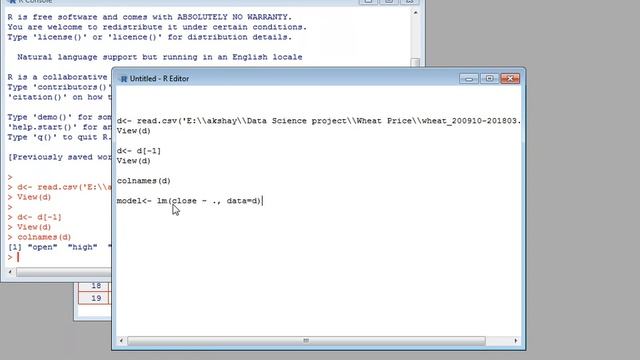Click the R Editor scroll right arrow
640x360 pixels.
(516, 341)
